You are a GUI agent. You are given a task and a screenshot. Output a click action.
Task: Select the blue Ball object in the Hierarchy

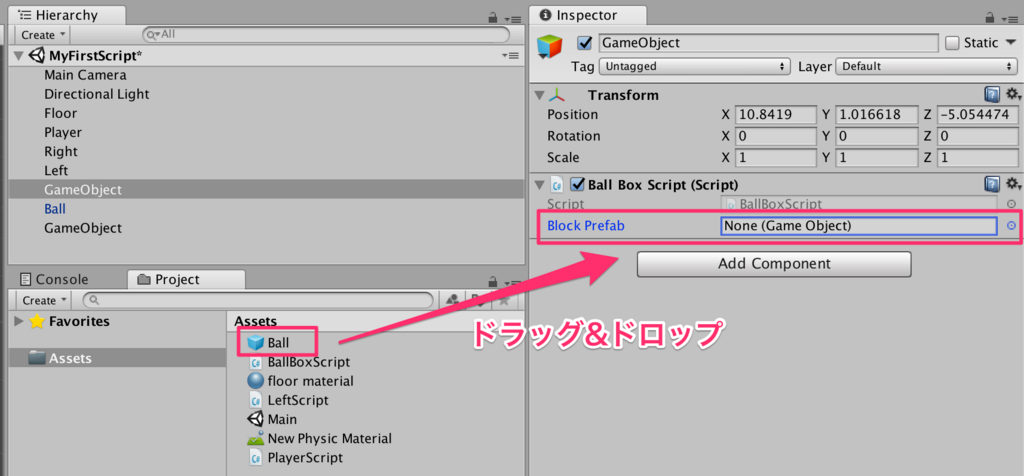point(55,209)
